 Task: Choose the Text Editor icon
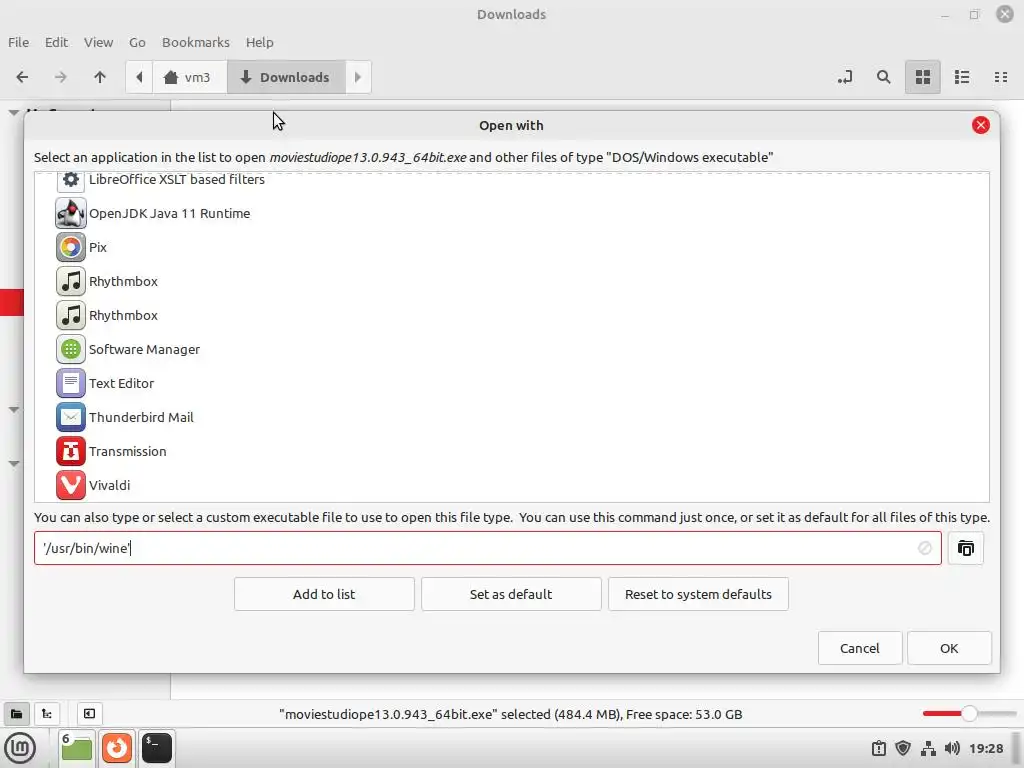[x=71, y=383]
